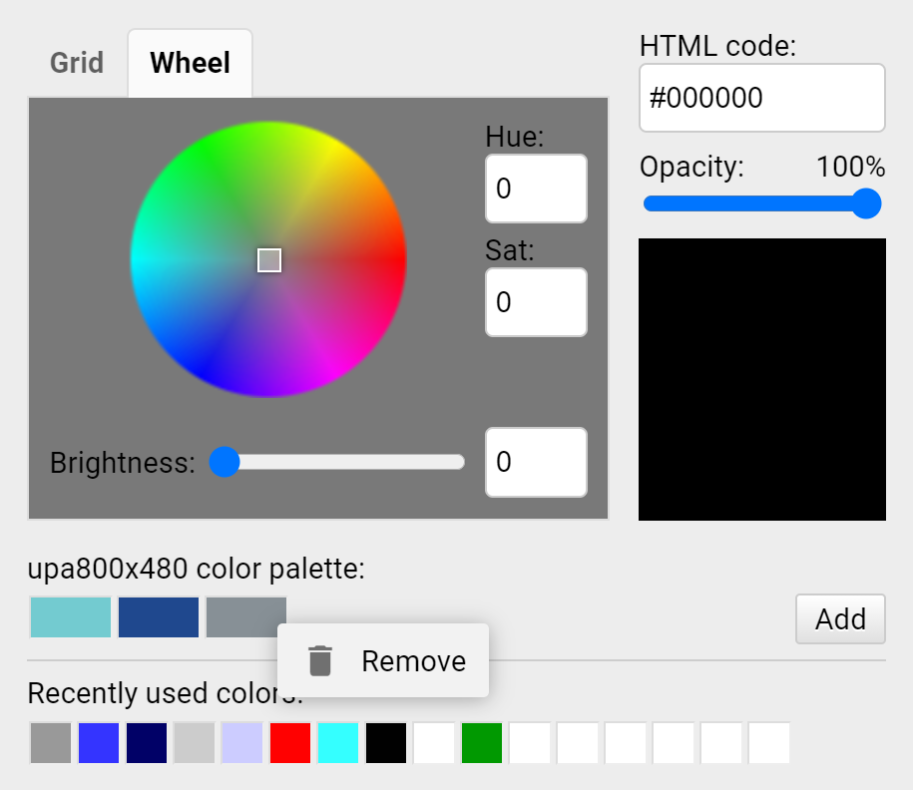
Task: Choose the red recently used color
Action: pyautogui.click(x=290, y=743)
